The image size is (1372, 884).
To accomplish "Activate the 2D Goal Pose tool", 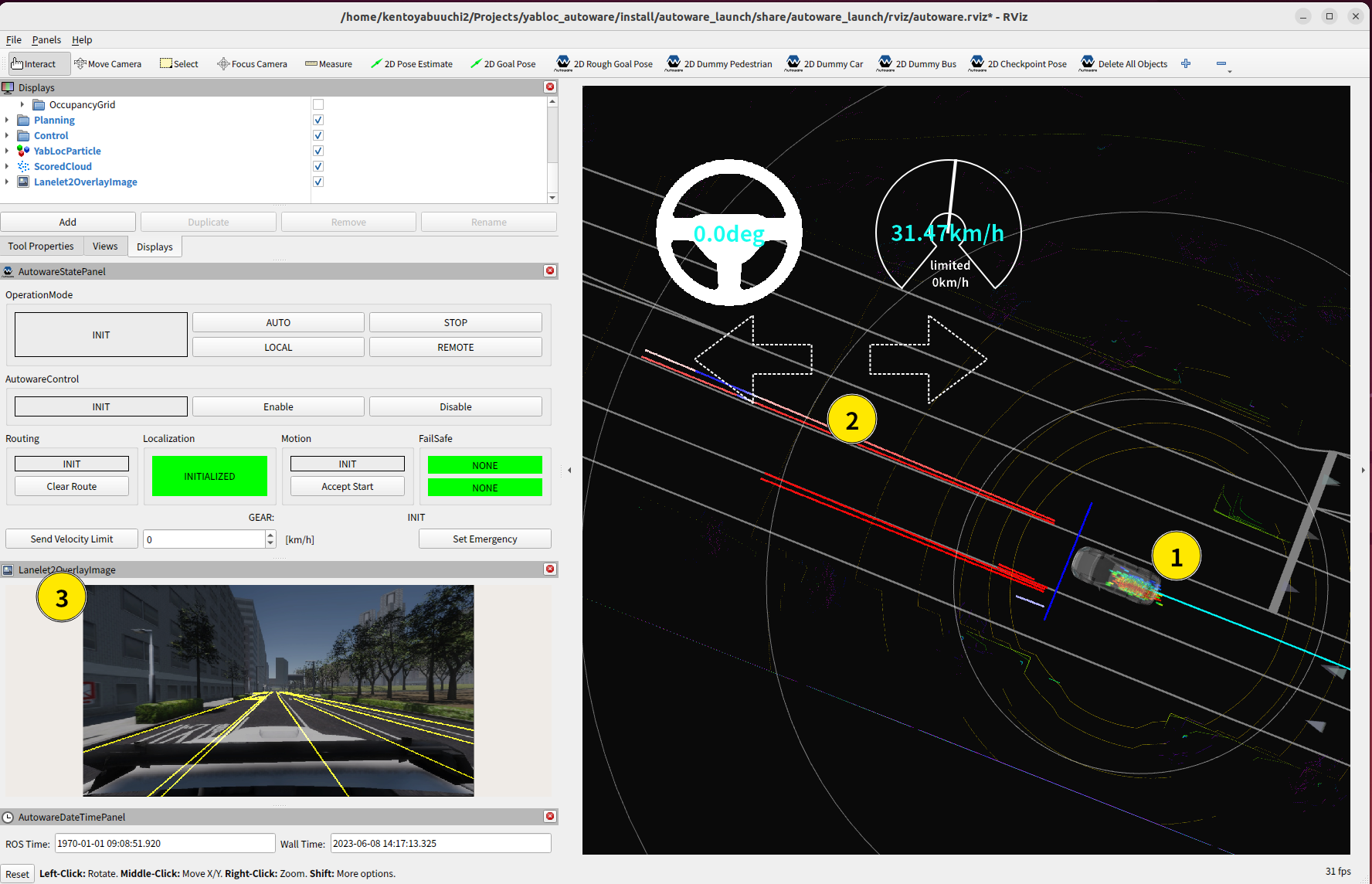I will 503,63.
